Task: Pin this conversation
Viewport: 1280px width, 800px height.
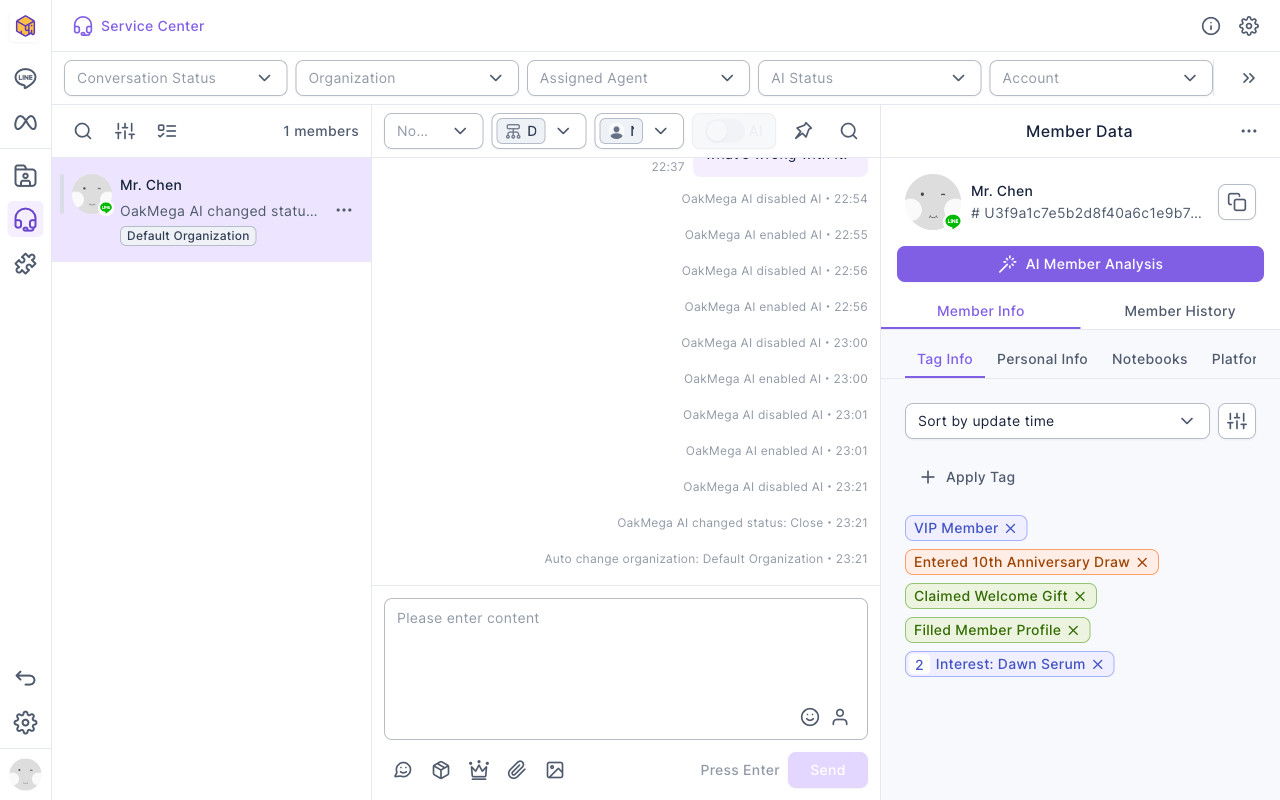Action: pos(803,131)
